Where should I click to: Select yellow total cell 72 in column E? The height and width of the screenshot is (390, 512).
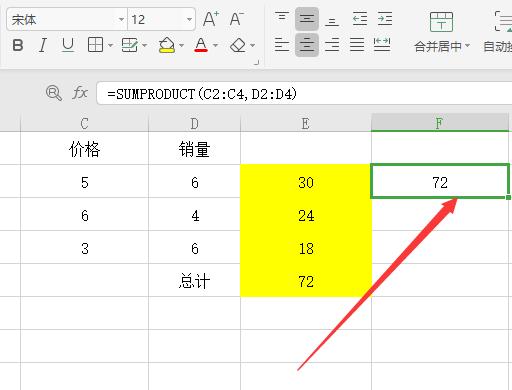click(306, 281)
